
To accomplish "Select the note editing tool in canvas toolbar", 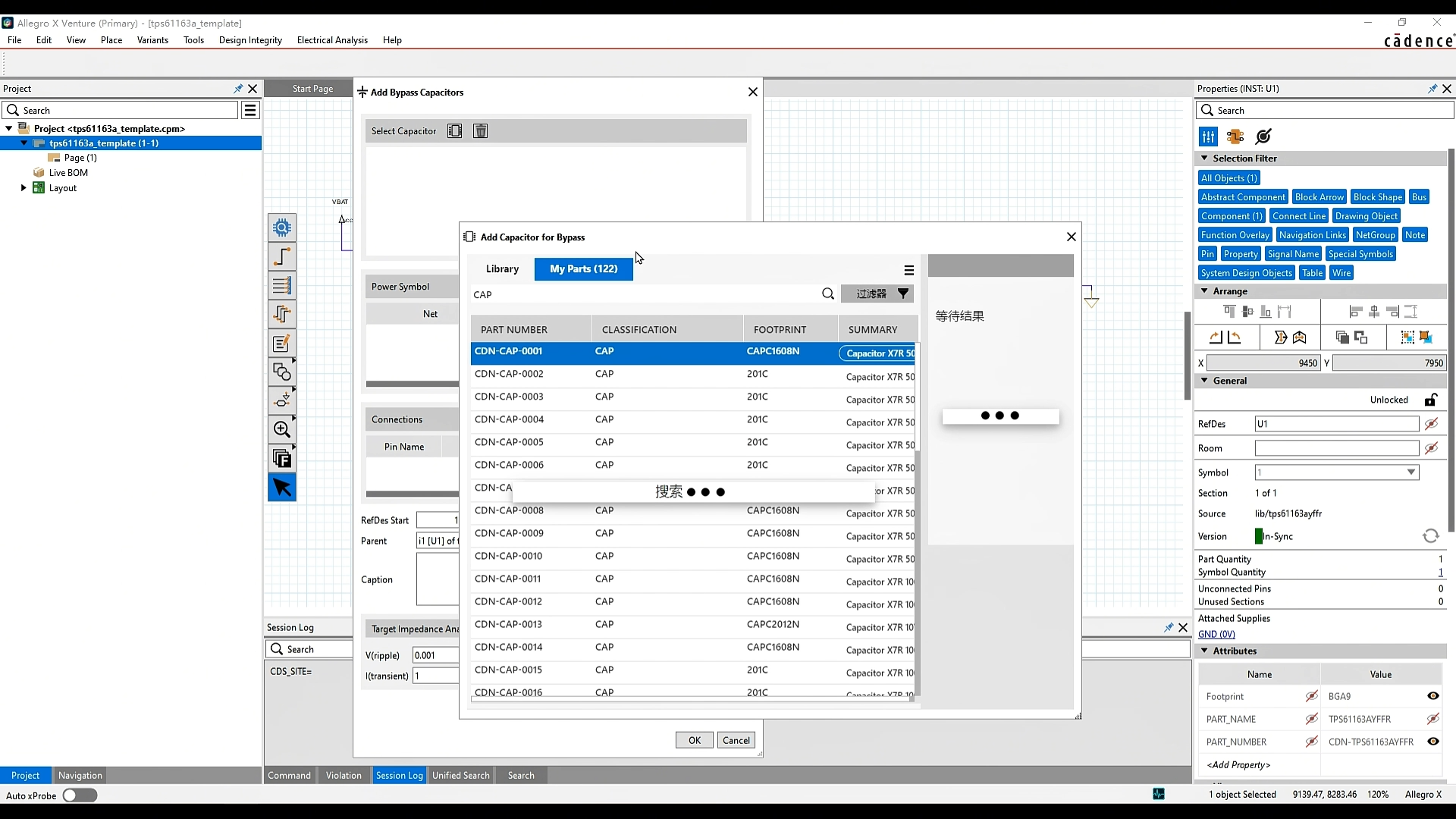I will 282,344.
